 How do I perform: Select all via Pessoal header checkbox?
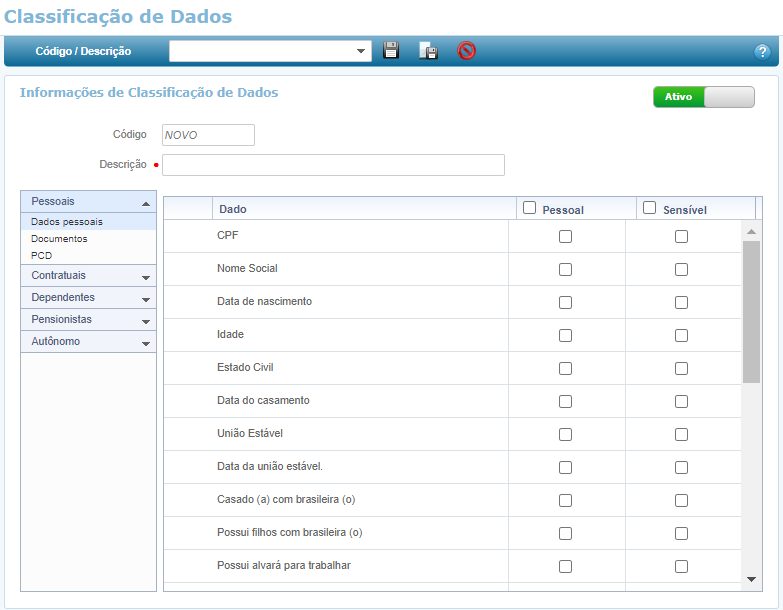[530, 208]
